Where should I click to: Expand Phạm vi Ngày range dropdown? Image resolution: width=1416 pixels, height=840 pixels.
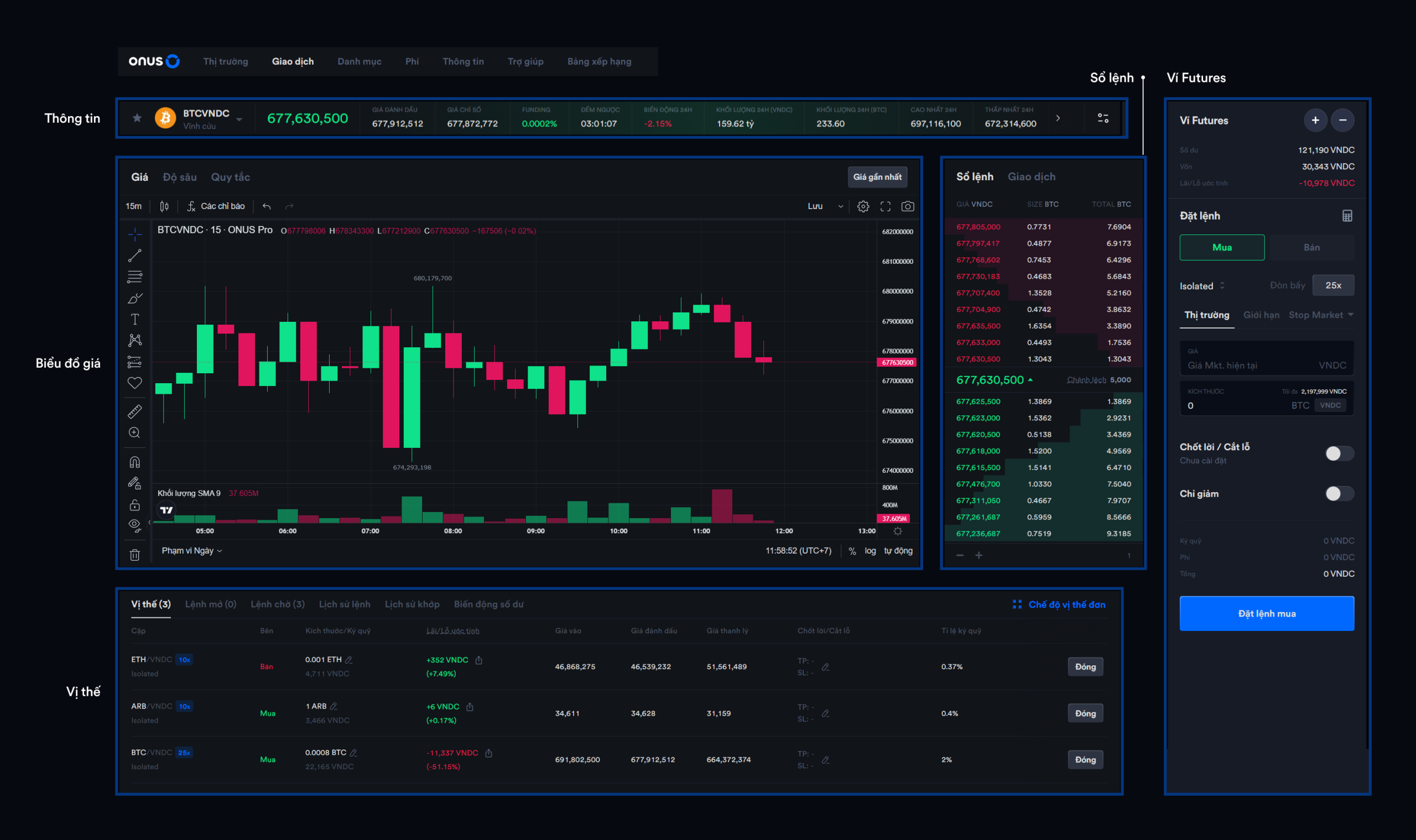pyautogui.click(x=192, y=551)
